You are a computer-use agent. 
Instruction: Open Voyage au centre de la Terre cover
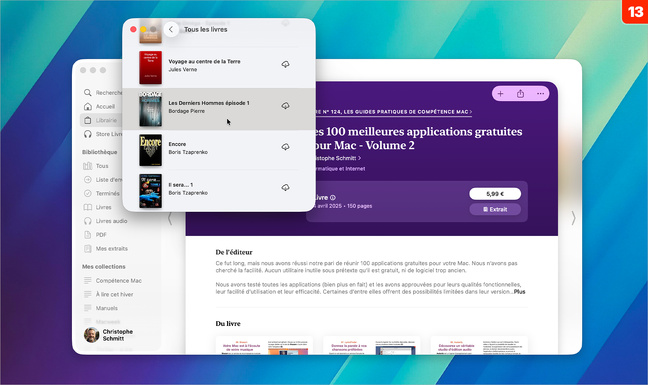click(x=150, y=68)
